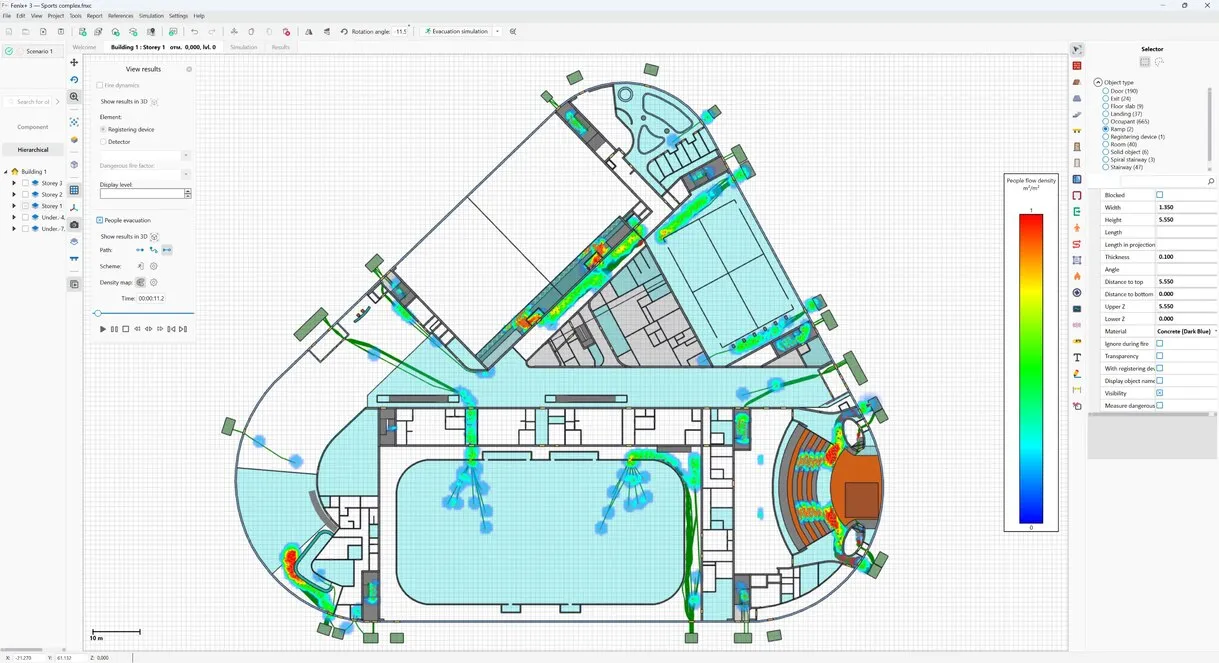Expand the Storey 3 tree node

point(14,183)
